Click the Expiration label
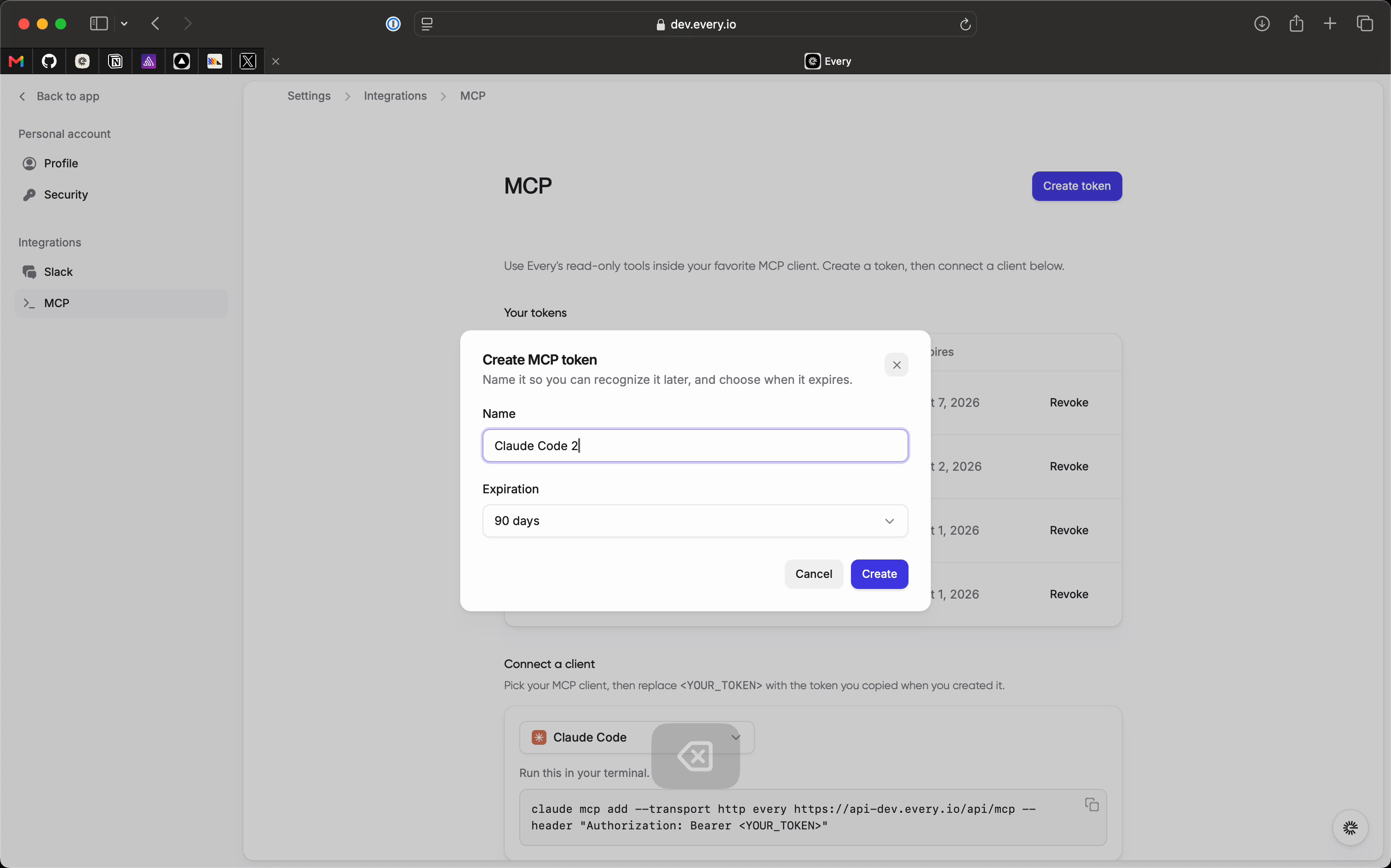Viewport: 1391px width, 868px height. click(511, 489)
